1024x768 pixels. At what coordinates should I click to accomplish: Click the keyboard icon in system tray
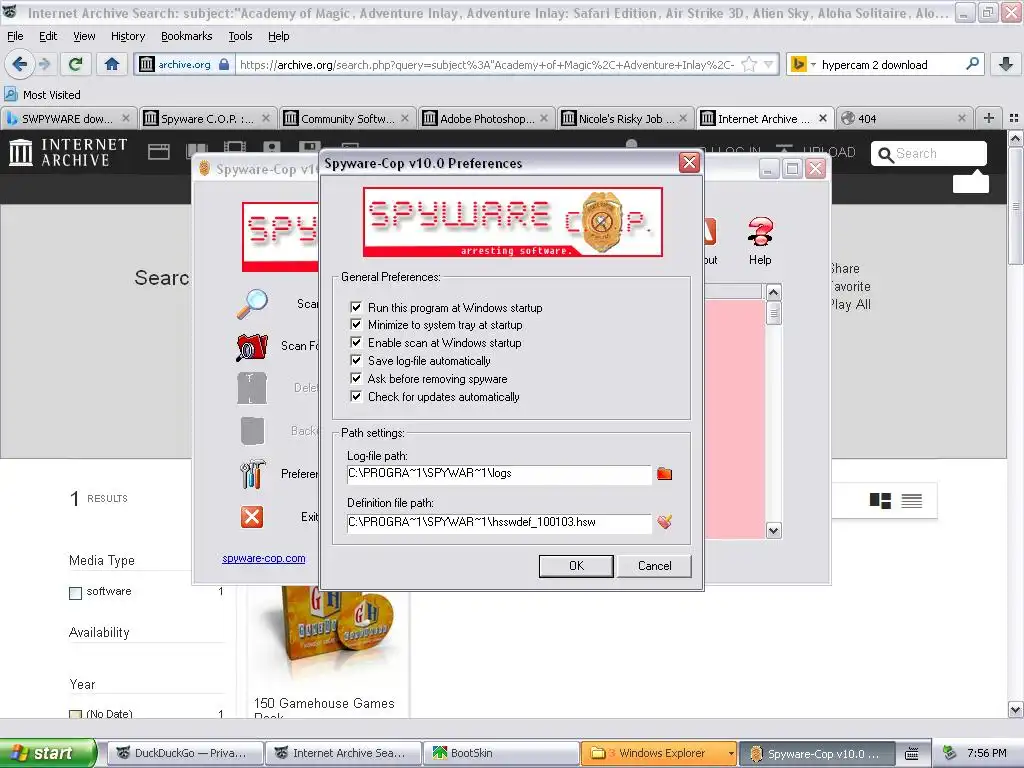tap(912, 753)
